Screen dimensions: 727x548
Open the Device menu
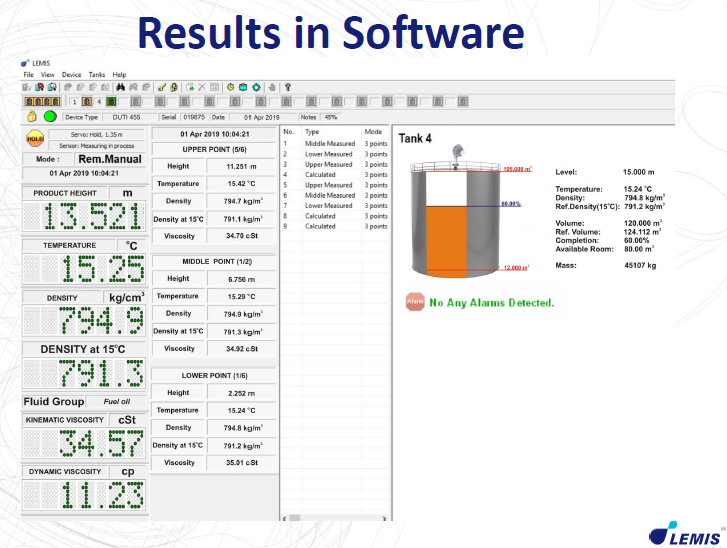tap(71, 75)
